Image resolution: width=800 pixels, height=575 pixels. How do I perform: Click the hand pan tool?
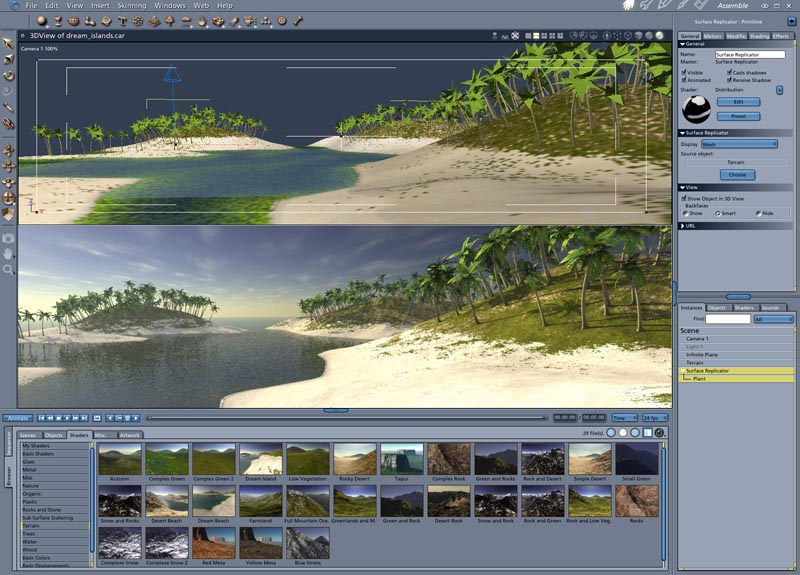tap(8, 254)
